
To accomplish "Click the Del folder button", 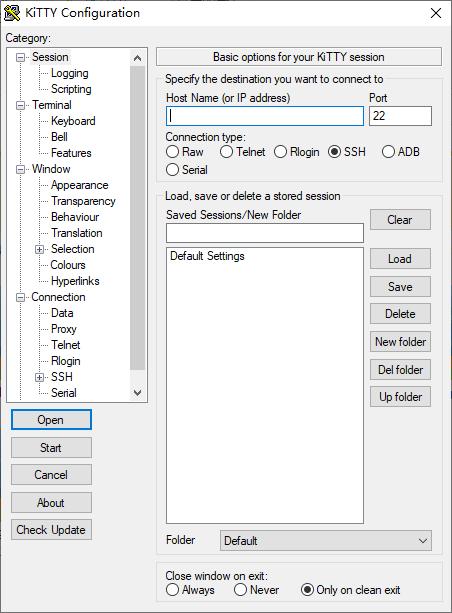I will 400,370.
